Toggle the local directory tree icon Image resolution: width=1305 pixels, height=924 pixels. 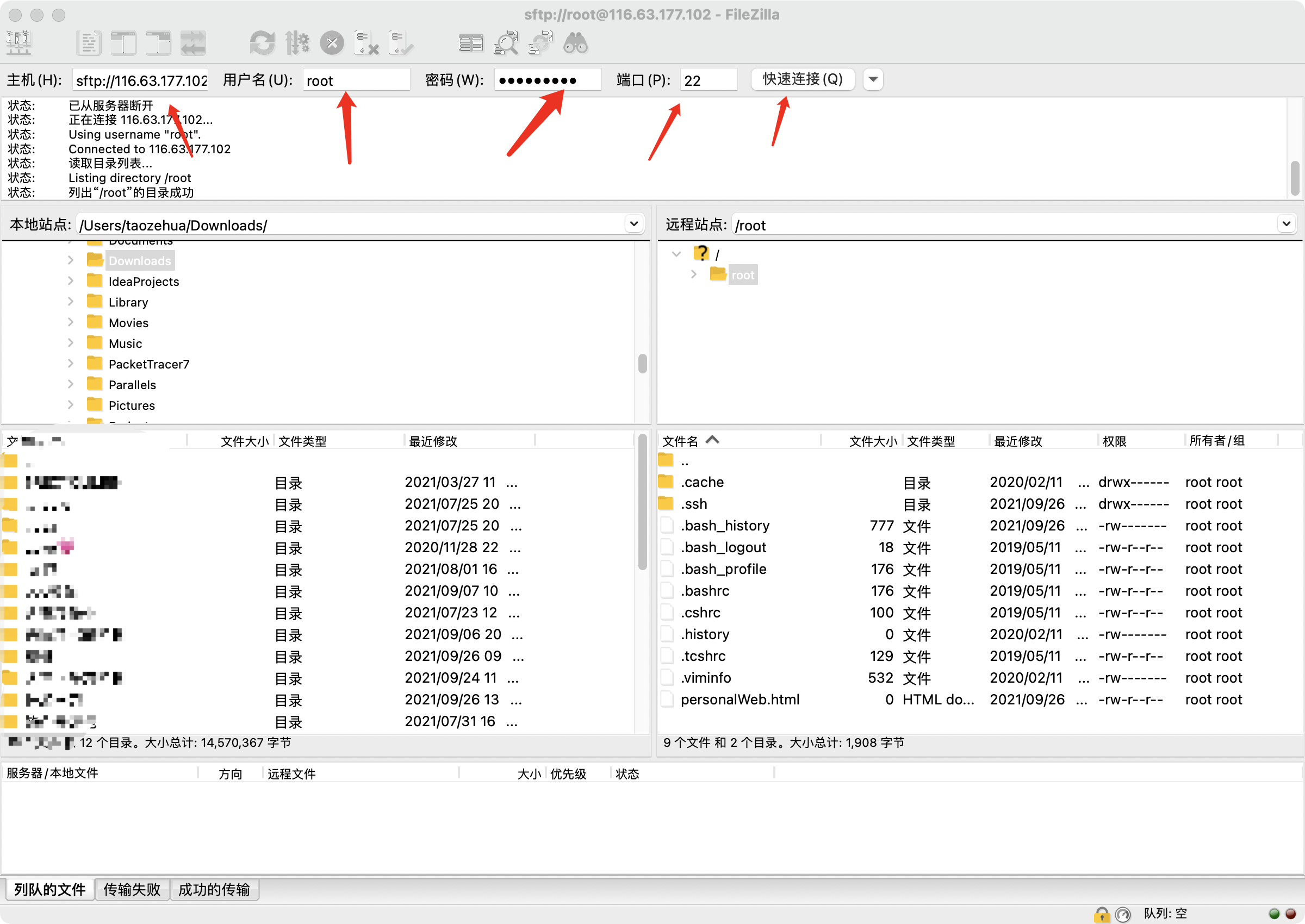(x=123, y=43)
